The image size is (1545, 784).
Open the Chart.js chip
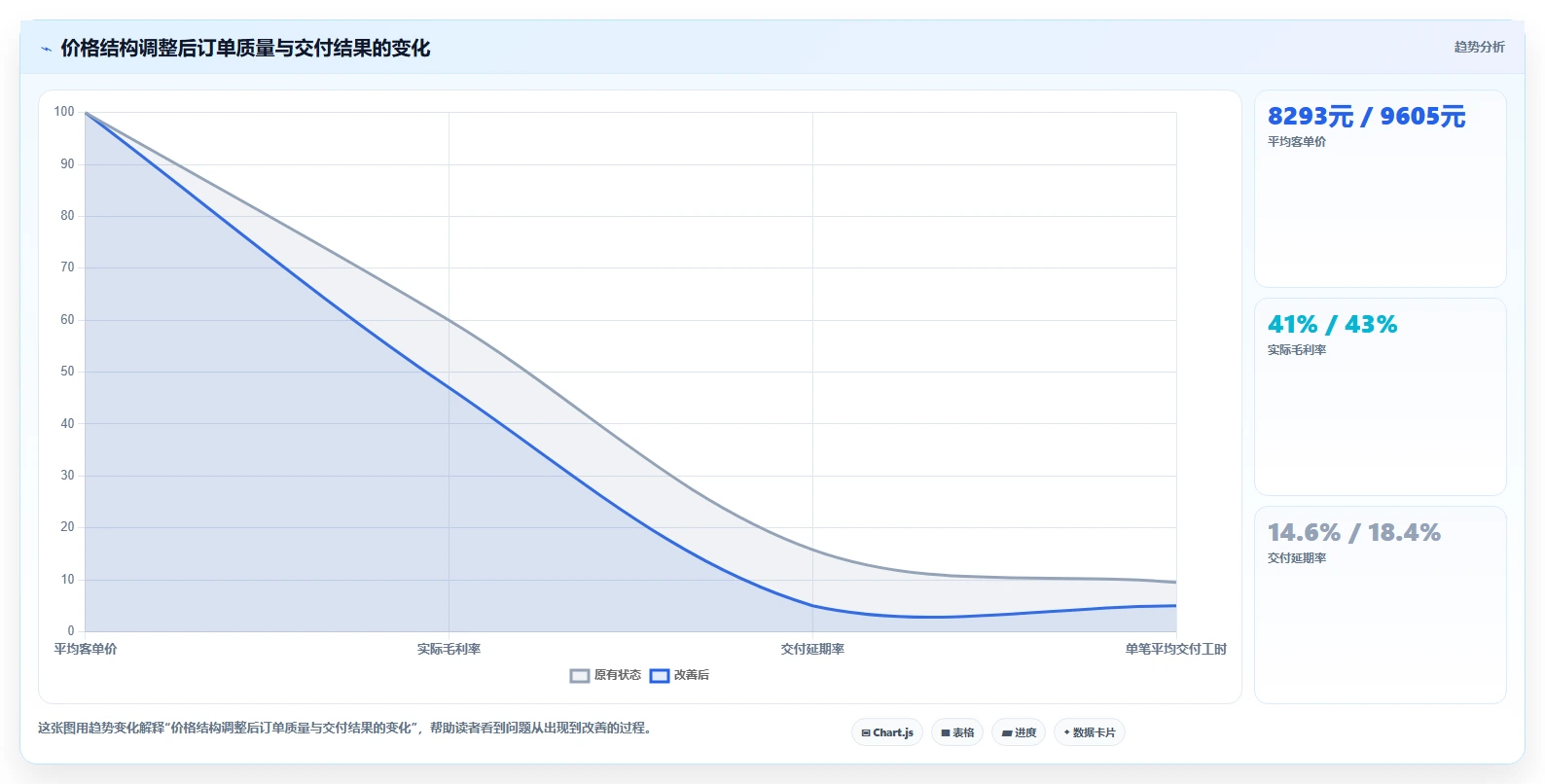coord(887,732)
